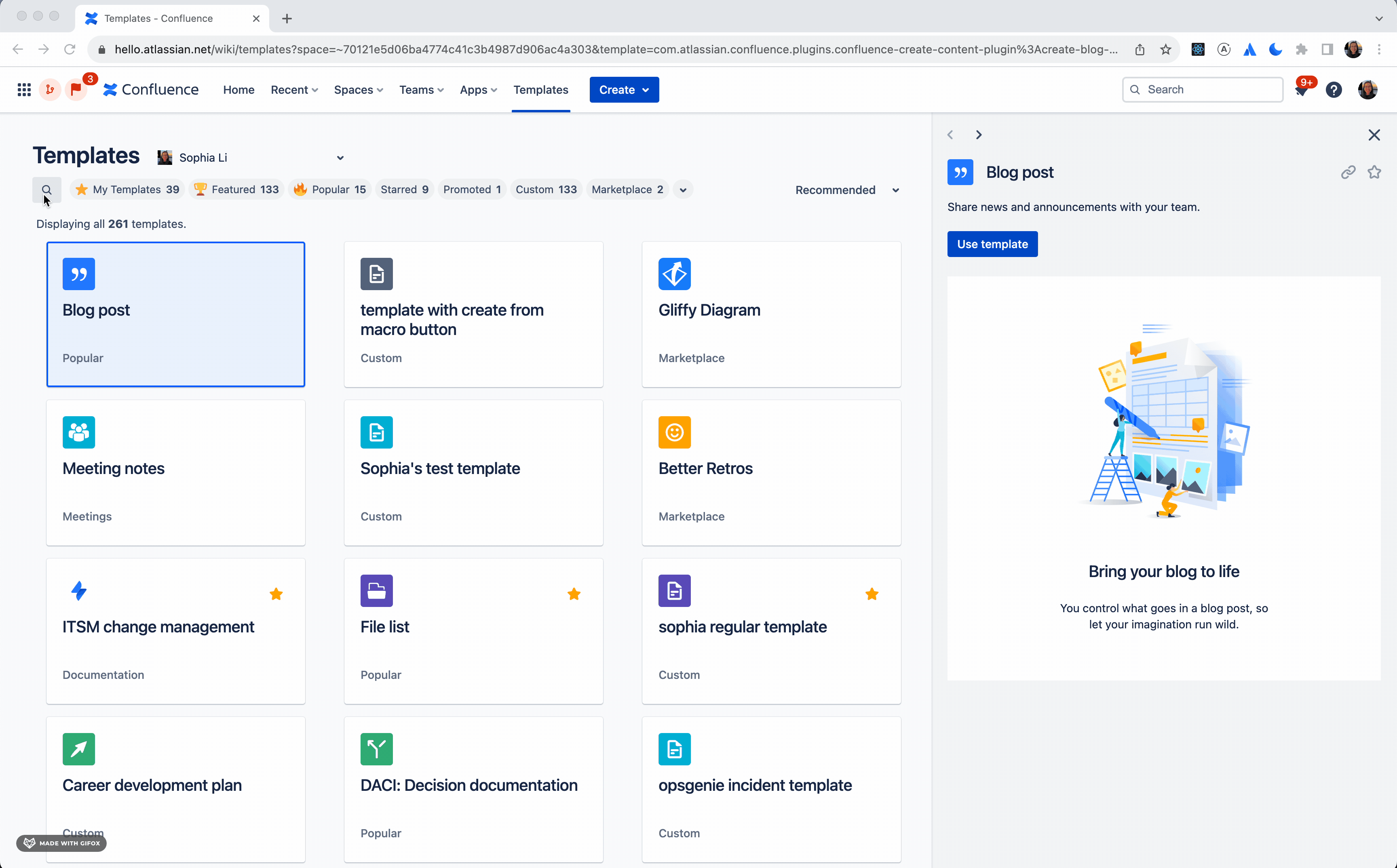Open the Atlassian app switcher grid

[x=23, y=90]
